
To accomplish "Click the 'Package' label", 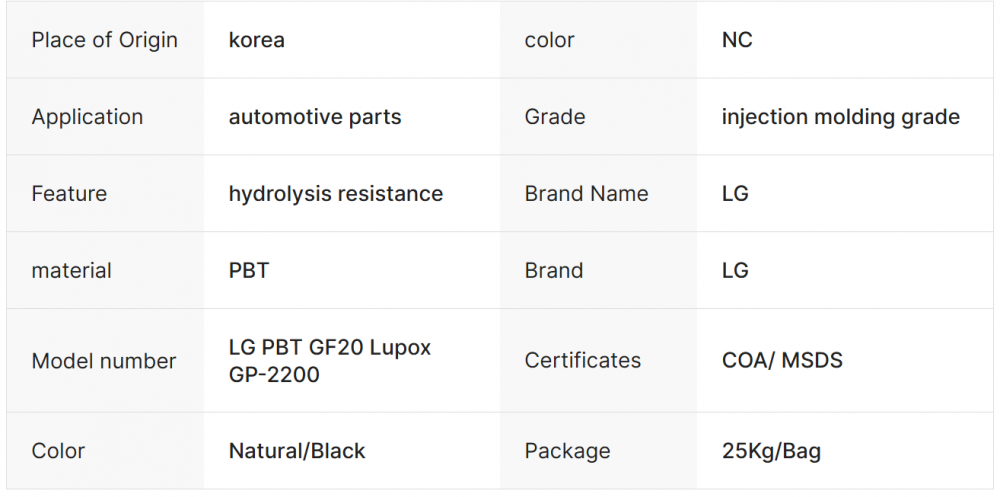I will tap(567, 451).
